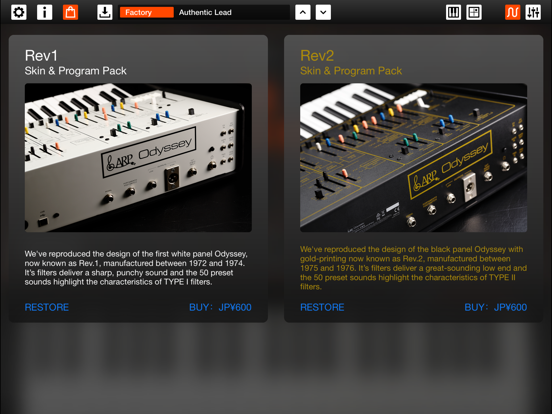Show the keyboard view icon
Image resolution: width=552 pixels, height=414 pixels.
[453, 12]
